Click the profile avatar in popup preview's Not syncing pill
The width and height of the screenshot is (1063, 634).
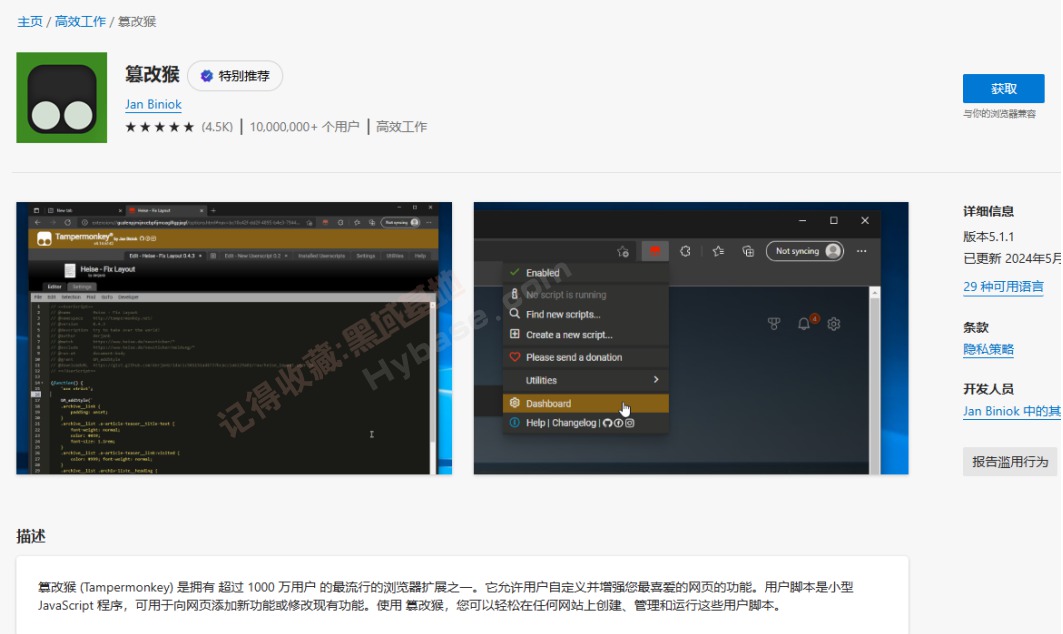[x=833, y=251]
